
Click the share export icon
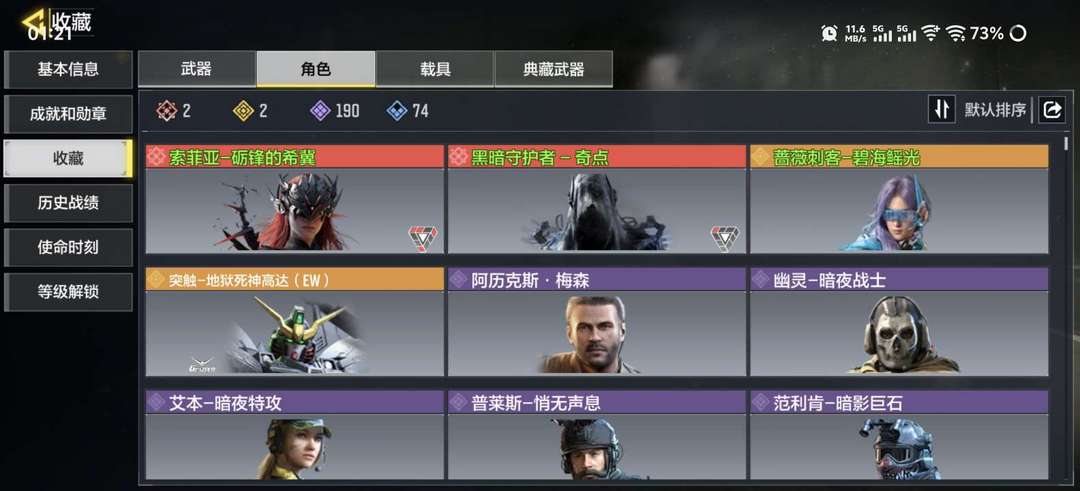click(x=1052, y=109)
